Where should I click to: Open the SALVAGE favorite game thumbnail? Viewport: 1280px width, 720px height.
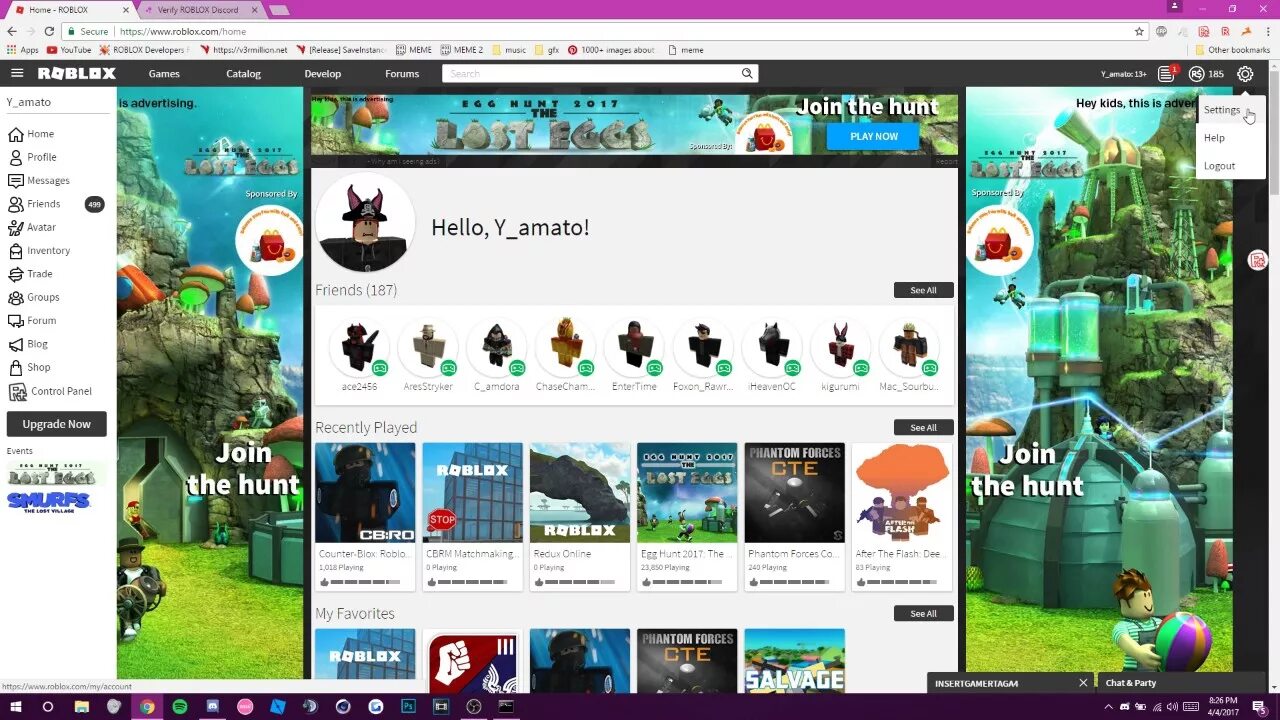795,661
